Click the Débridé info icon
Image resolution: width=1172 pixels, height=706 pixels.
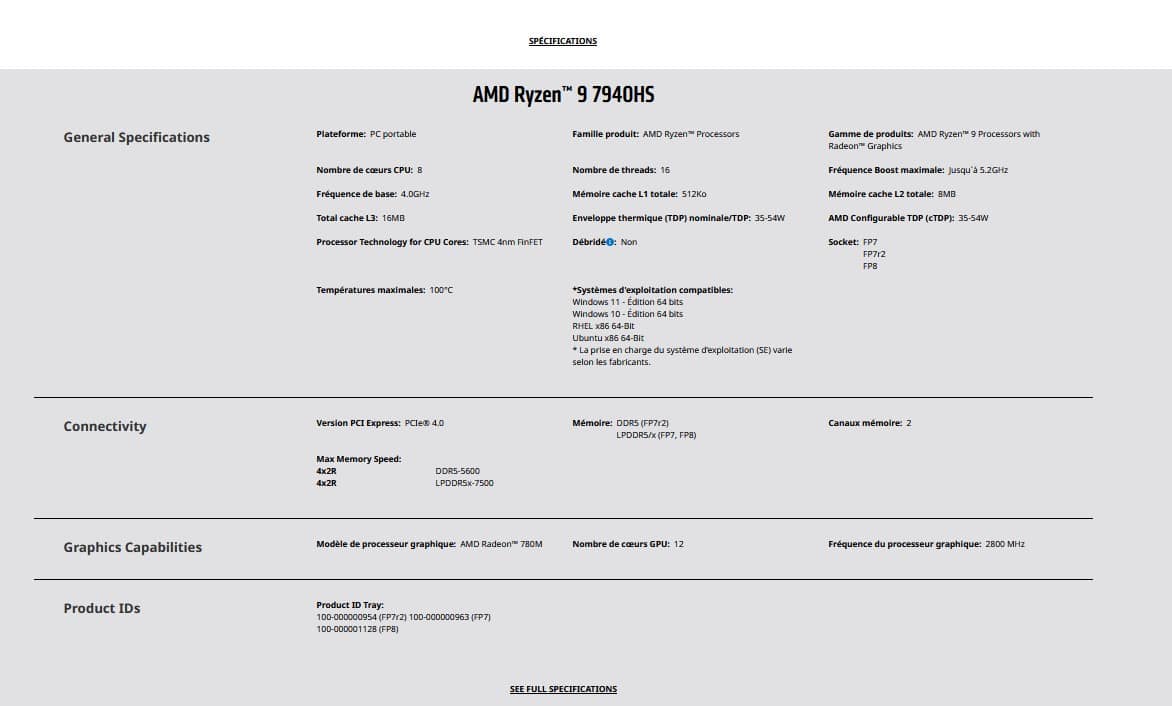610,242
